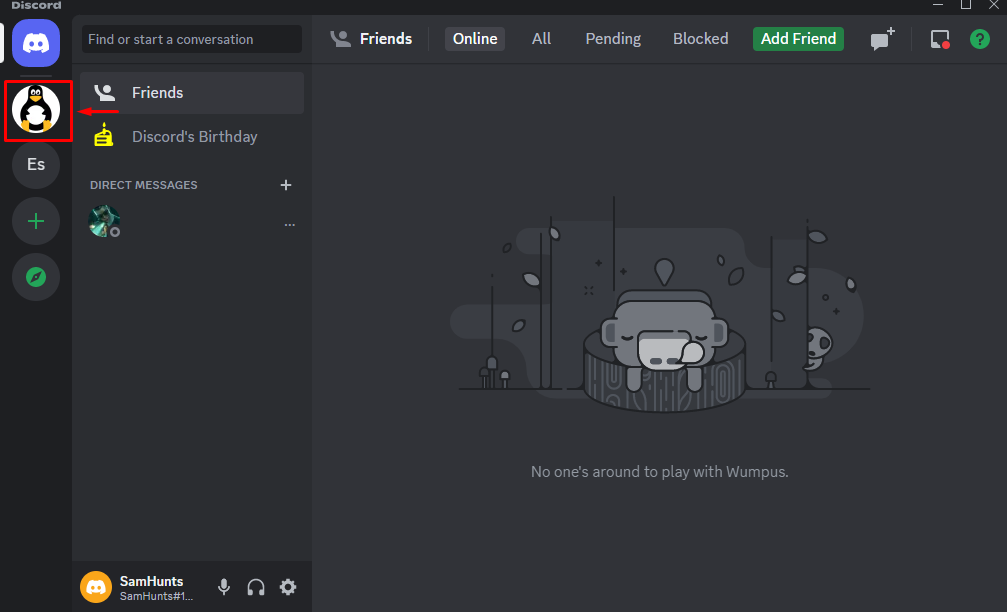Screen dimensions: 1007x612
Task: Add a server with the plus icon
Action: [x=36, y=221]
